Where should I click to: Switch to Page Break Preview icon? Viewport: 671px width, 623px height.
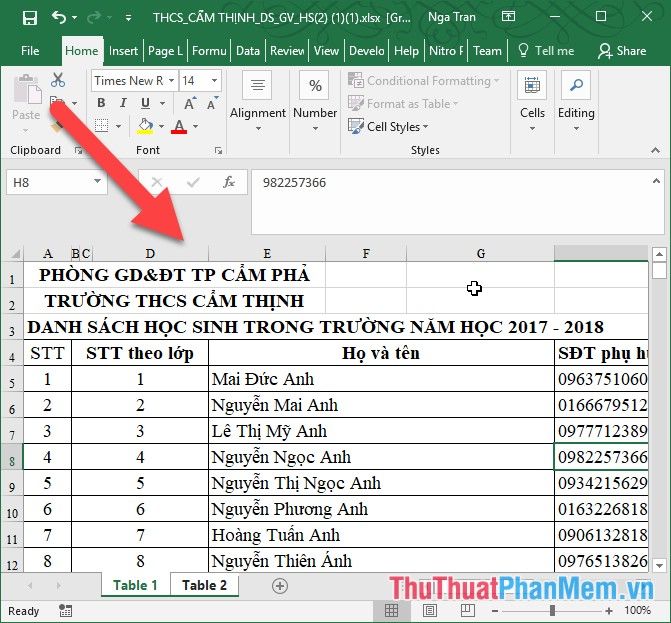point(467,610)
